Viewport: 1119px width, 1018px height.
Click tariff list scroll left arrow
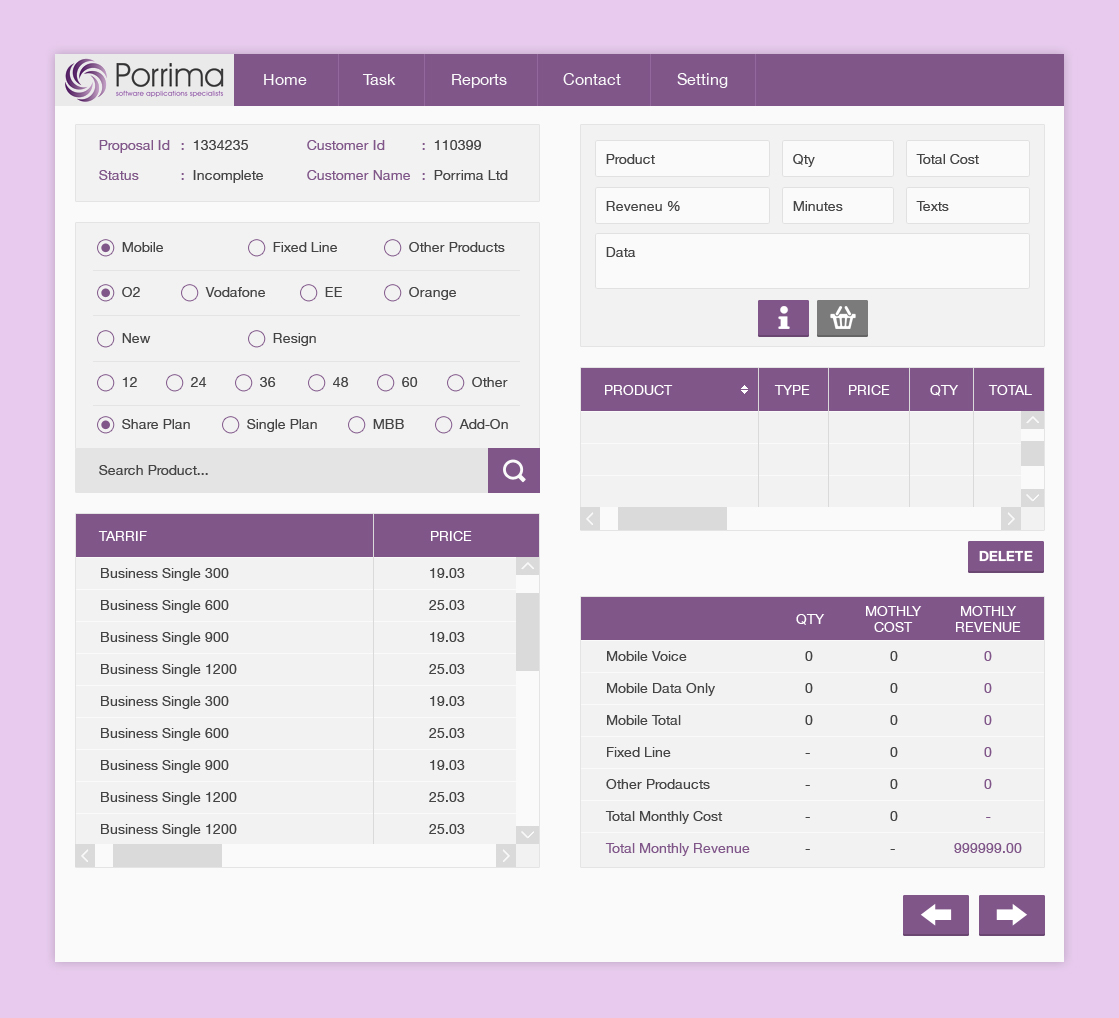pos(86,855)
